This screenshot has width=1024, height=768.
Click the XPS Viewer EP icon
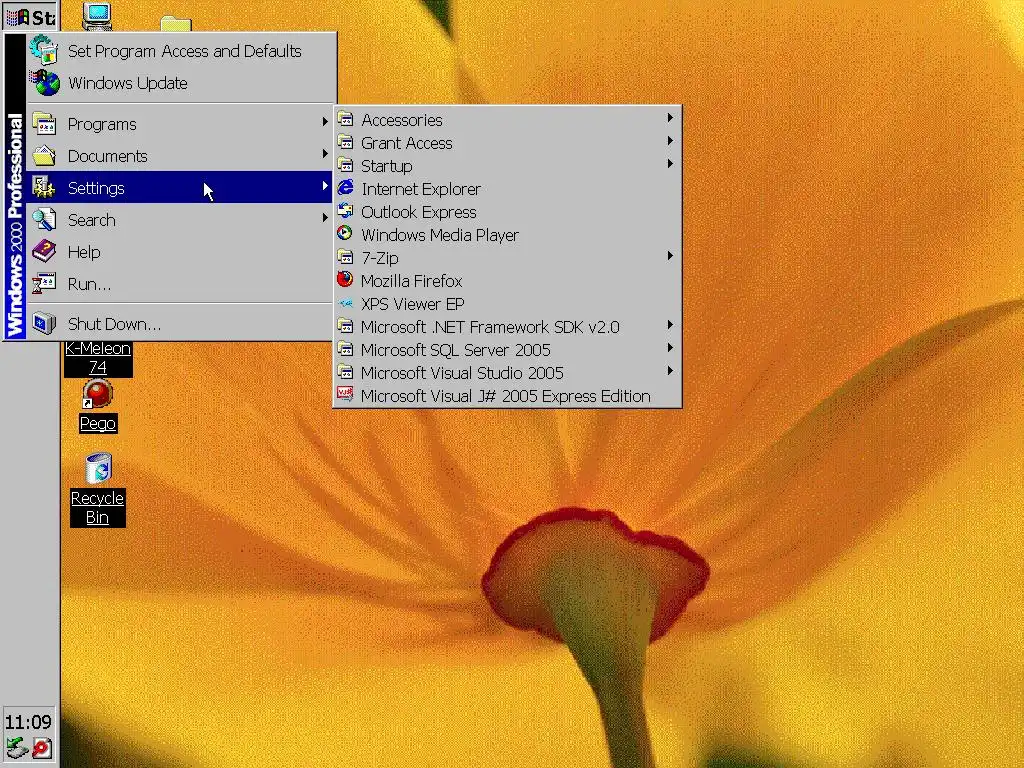tap(345, 303)
